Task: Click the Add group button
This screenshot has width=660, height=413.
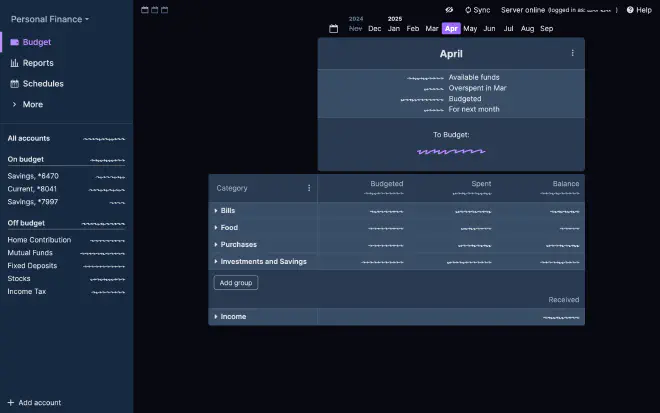Action: [236, 283]
